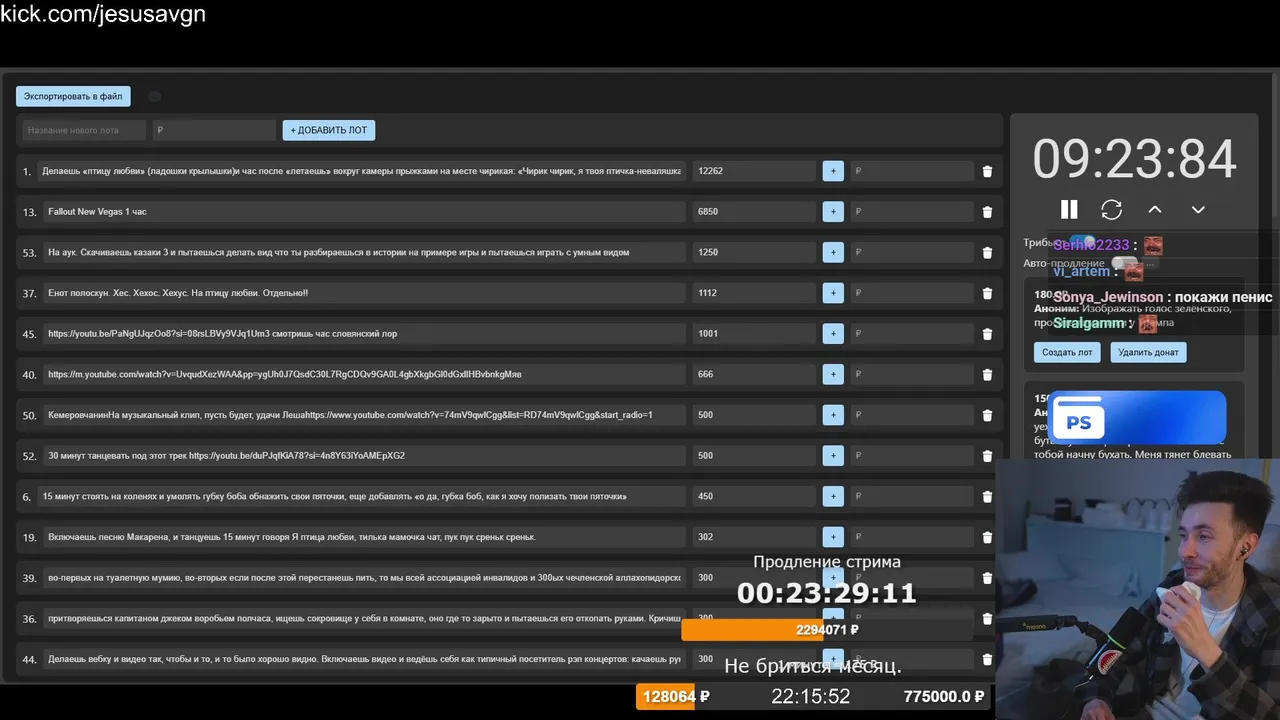The height and width of the screenshot is (720, 1280).
Task: Edit the amount field showing 12262
Action: tap(754, 171)
